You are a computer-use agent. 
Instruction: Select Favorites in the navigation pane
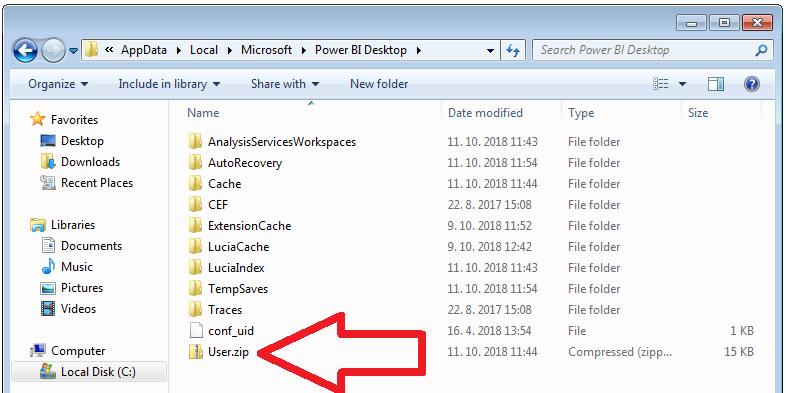(74, 120)
